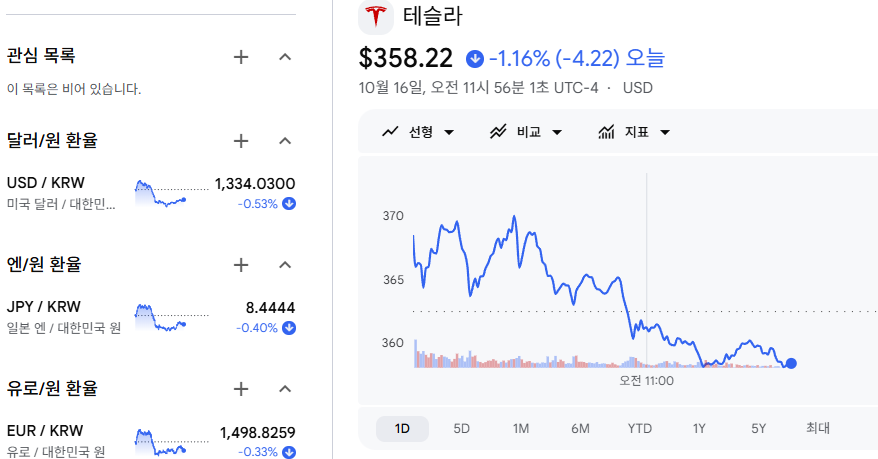Image resolution: width=878 pixels, height=459 pixels.
Task: Select the 5D time range tab
Action: click(461, 429)
